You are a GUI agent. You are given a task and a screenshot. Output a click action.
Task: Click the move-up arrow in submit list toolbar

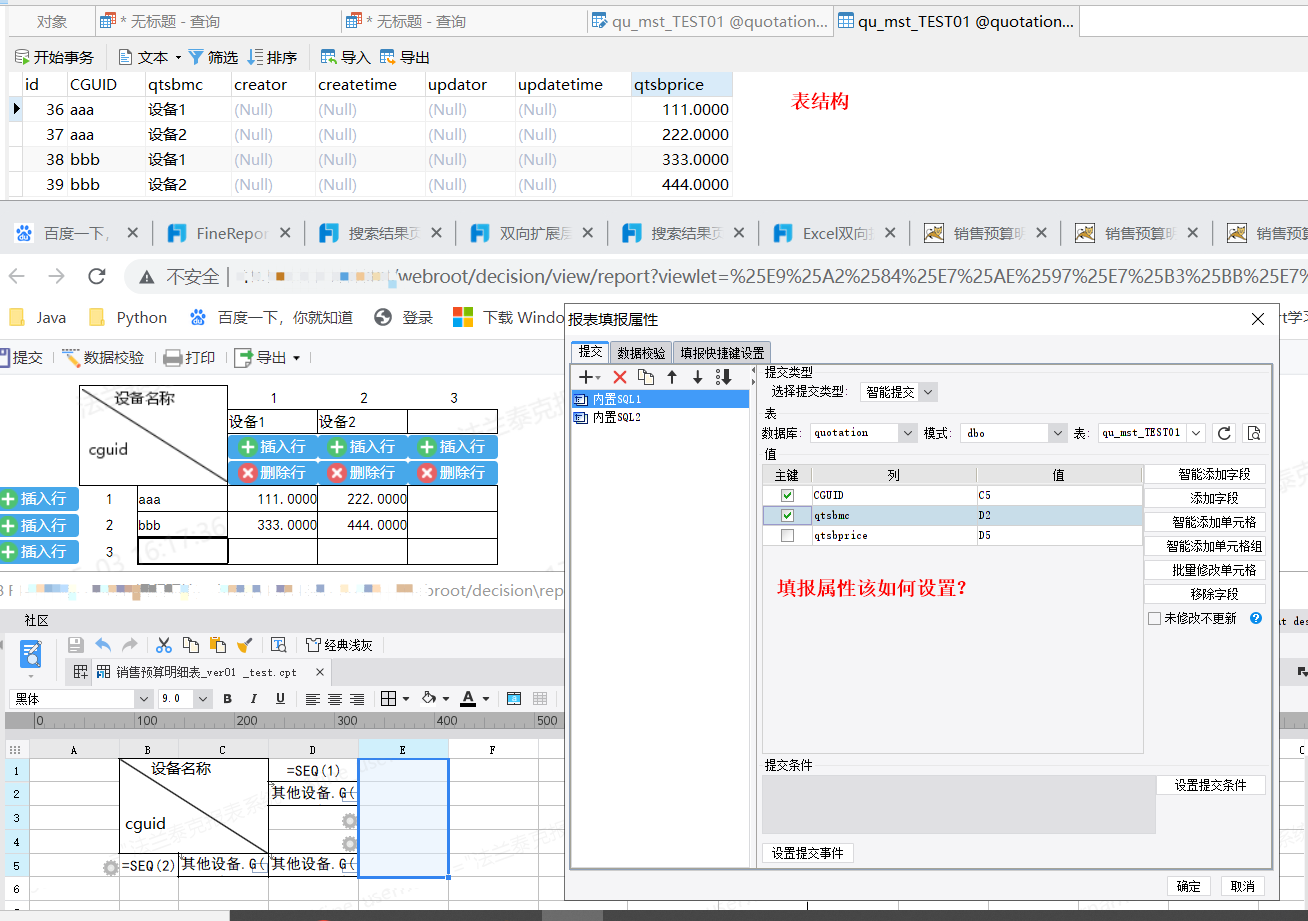pos(672,377)
